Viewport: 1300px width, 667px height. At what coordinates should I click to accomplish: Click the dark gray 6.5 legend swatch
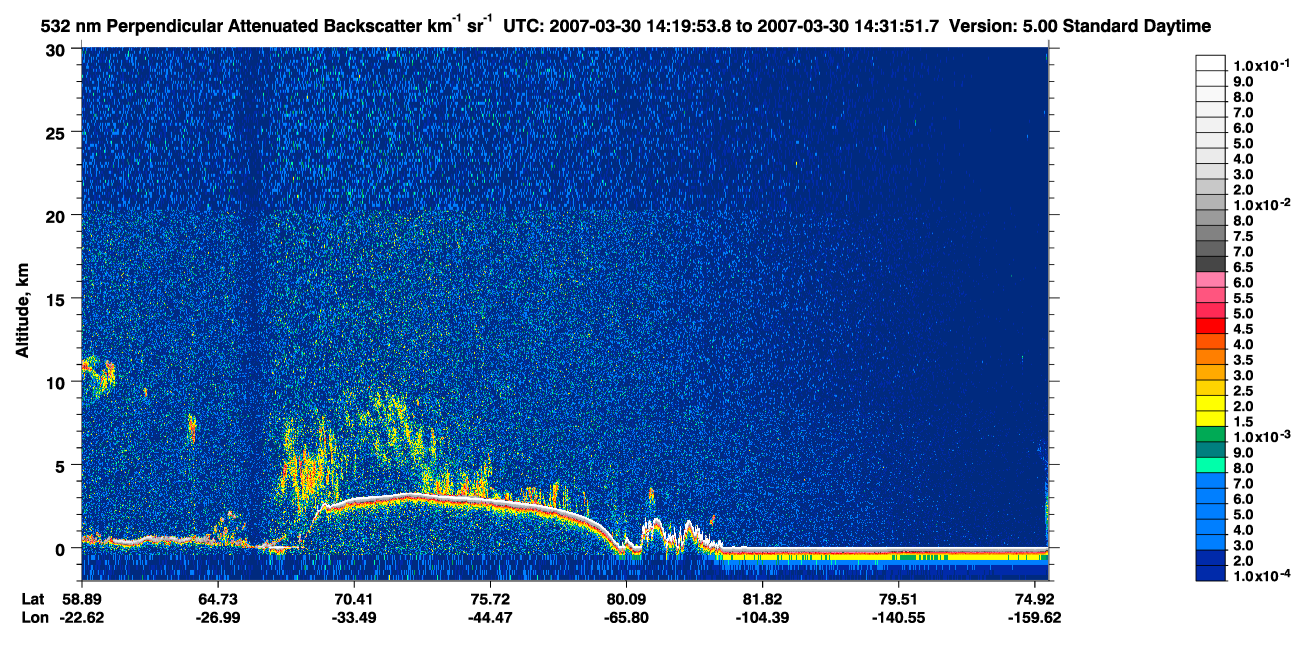point(1211,265)
